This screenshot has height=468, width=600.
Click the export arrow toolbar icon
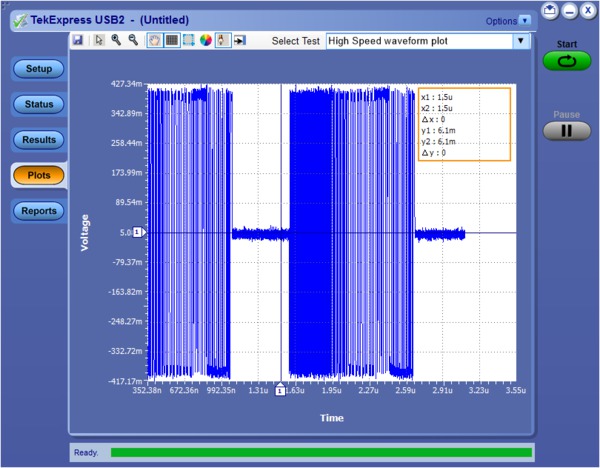coord(240,41)
